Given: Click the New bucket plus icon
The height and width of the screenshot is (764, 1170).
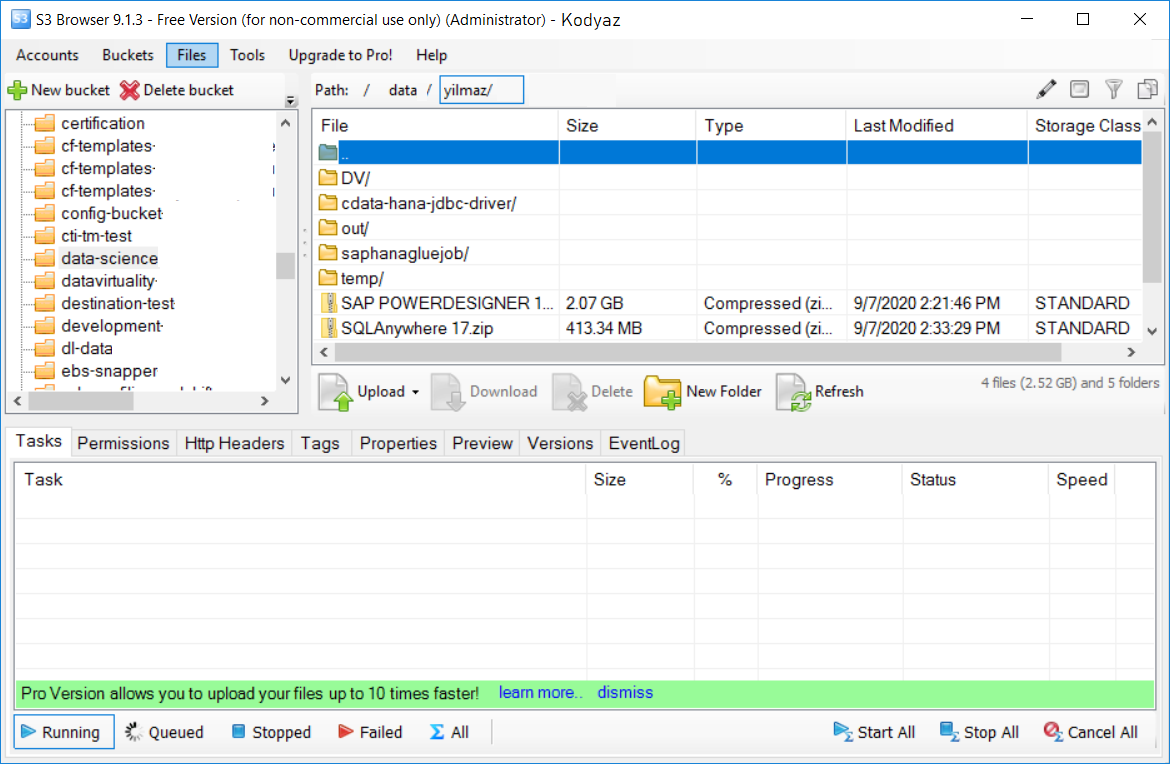Looking at the screenshot, I should pyautogui.click(x=17, y=90).
